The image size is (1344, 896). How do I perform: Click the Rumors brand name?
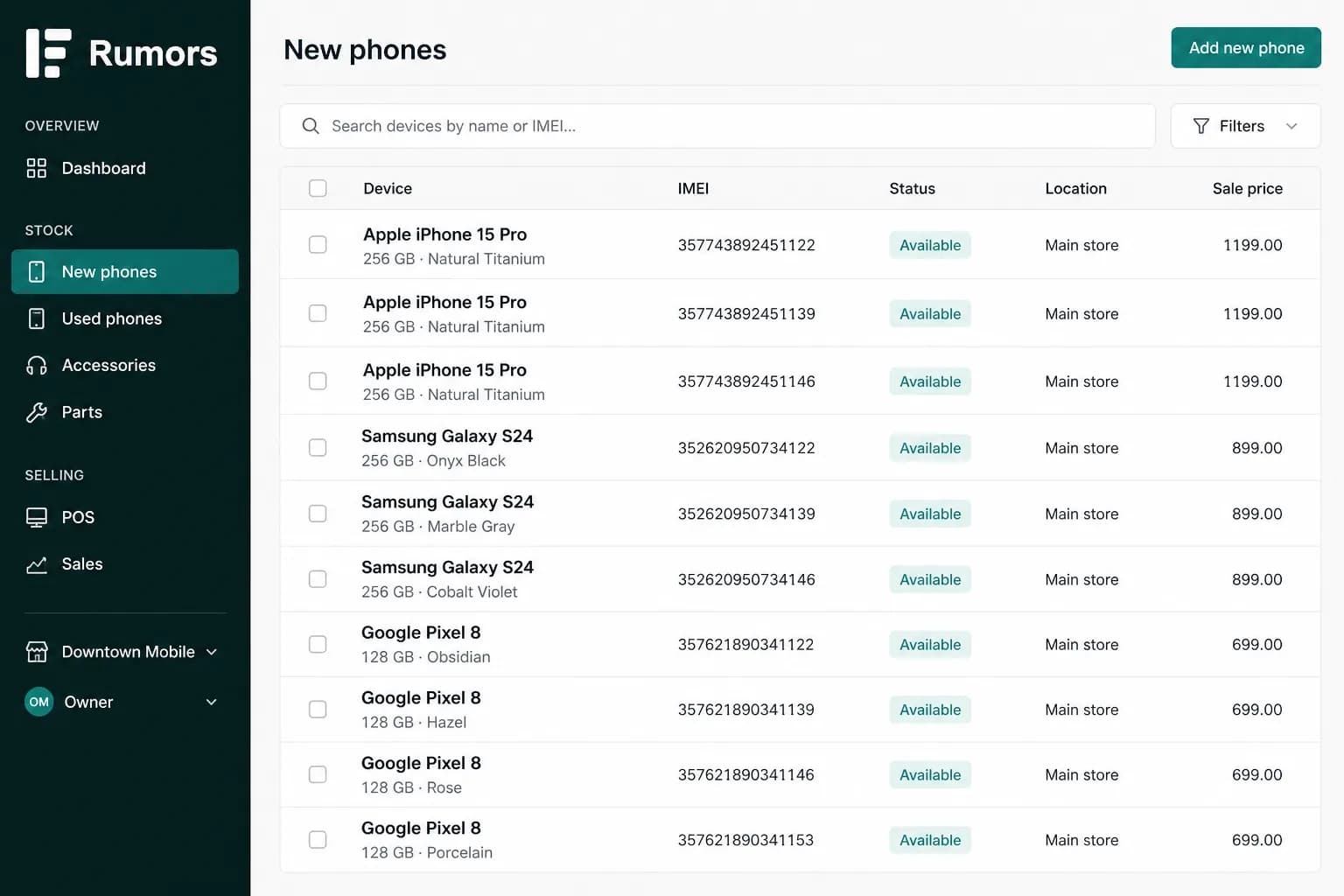coord(153,53)
